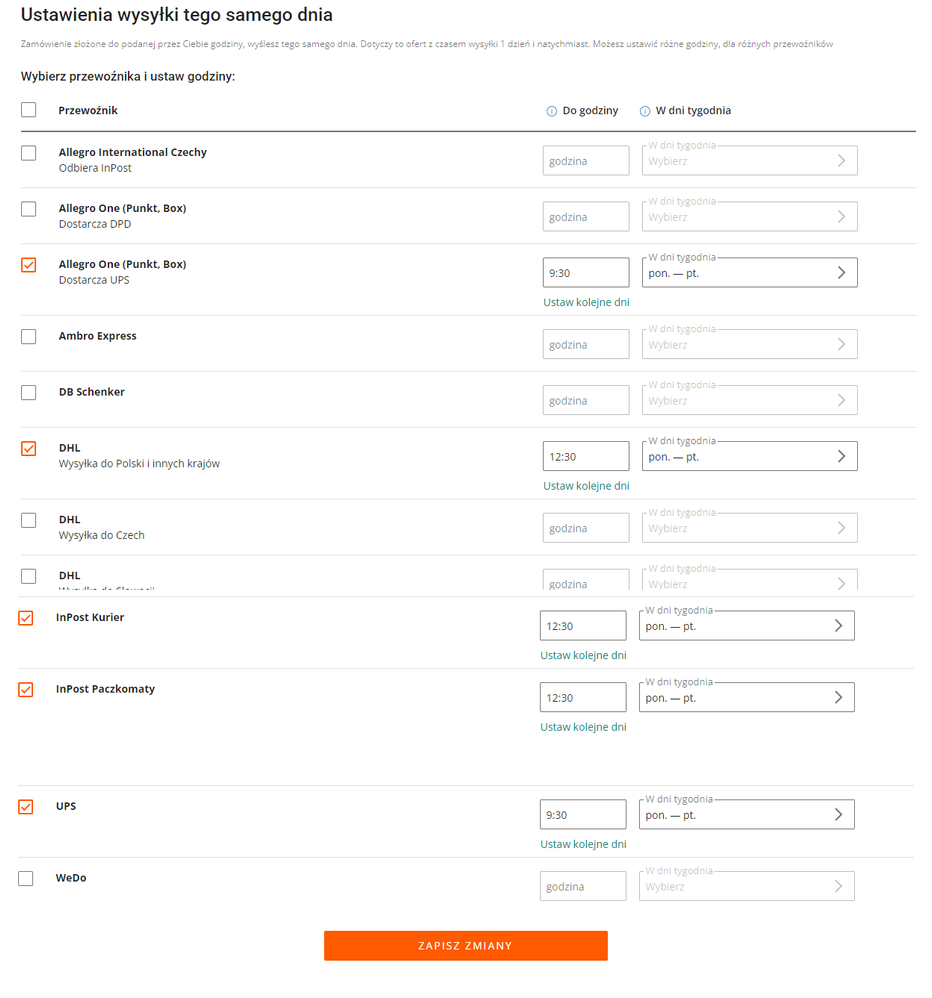Uncheck the InPost Paczkomaty carrier
The image size is (932, 998).
25,689
